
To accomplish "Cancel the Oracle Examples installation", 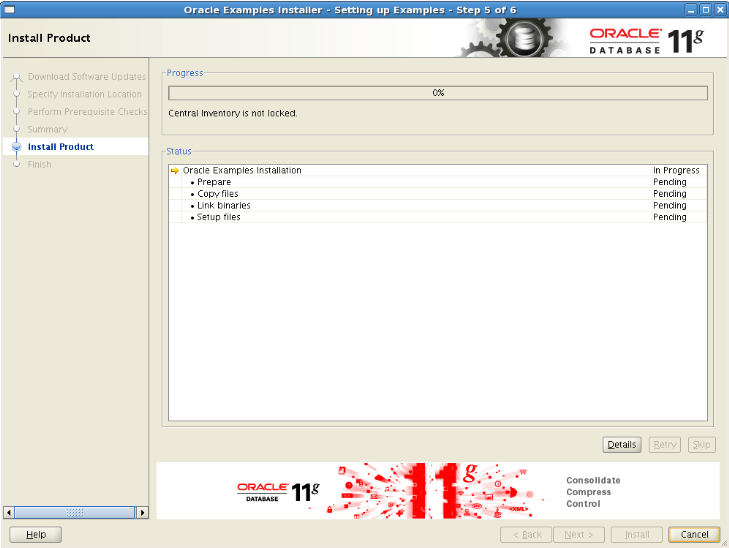I will point(694,535).
